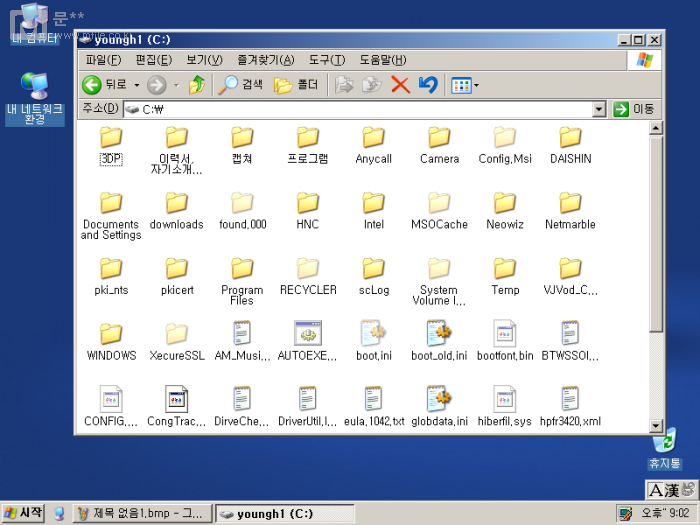Screen dimensions: 700x525
Task: Select the Temp folder
Action: point(504,277)
